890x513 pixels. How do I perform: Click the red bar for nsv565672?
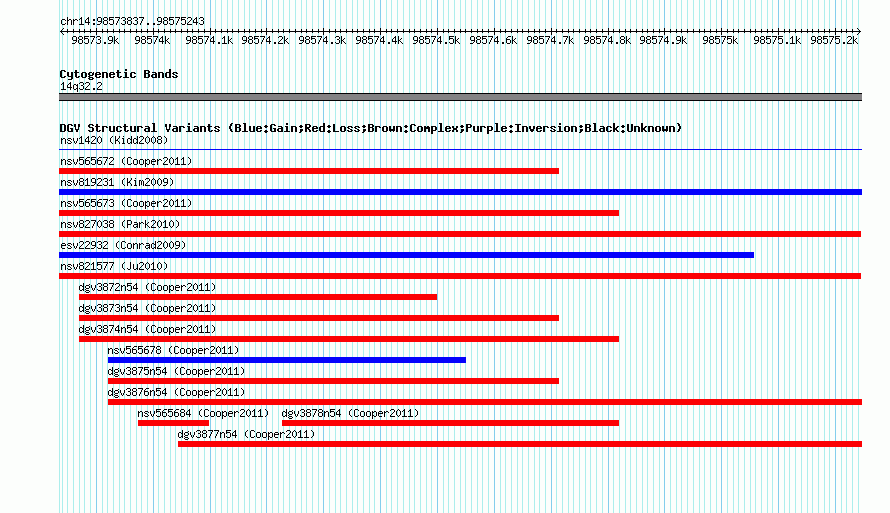click(309, 171)
